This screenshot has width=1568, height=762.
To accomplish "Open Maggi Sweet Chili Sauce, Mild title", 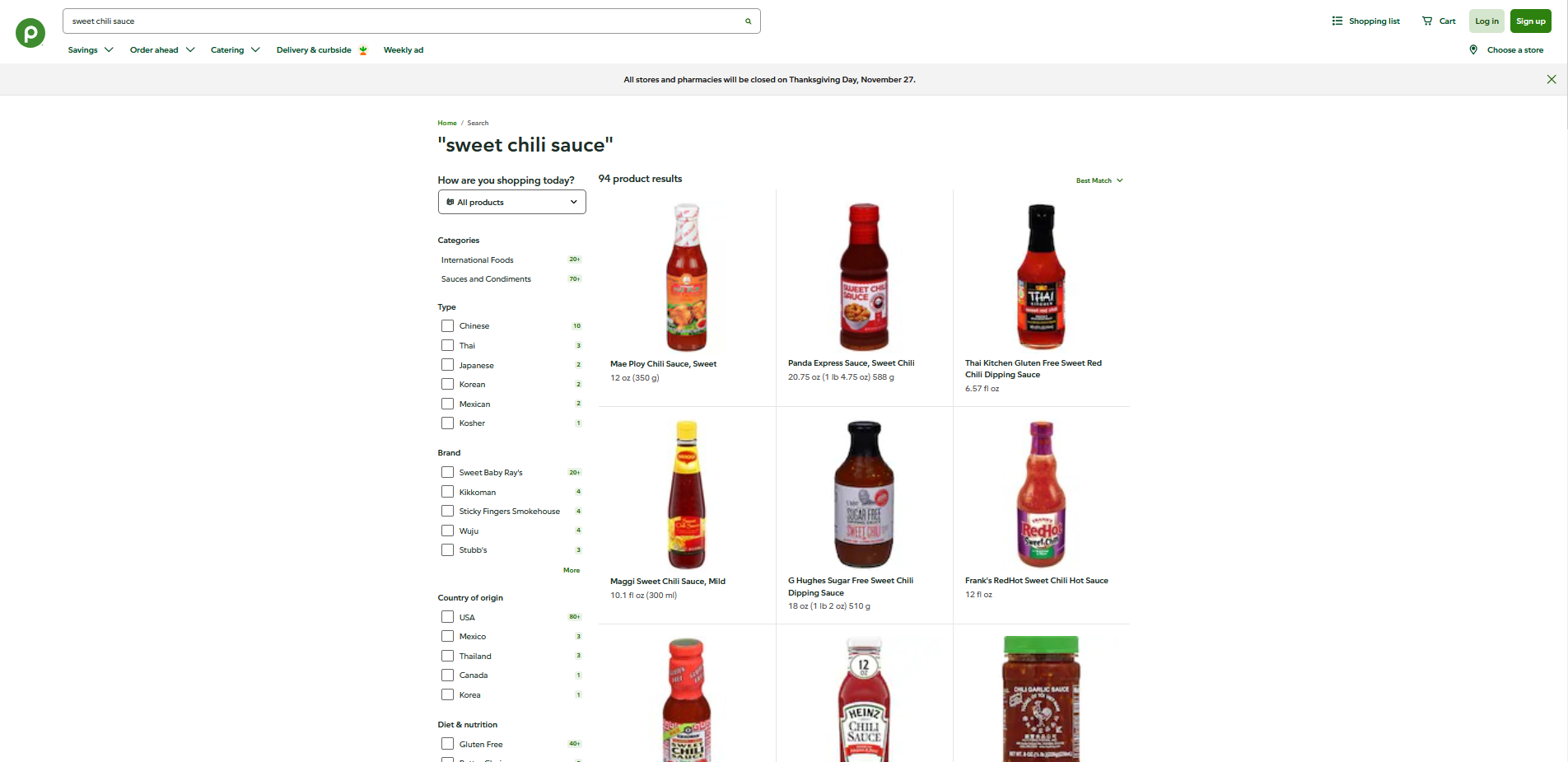I will [x=668, y=582].
